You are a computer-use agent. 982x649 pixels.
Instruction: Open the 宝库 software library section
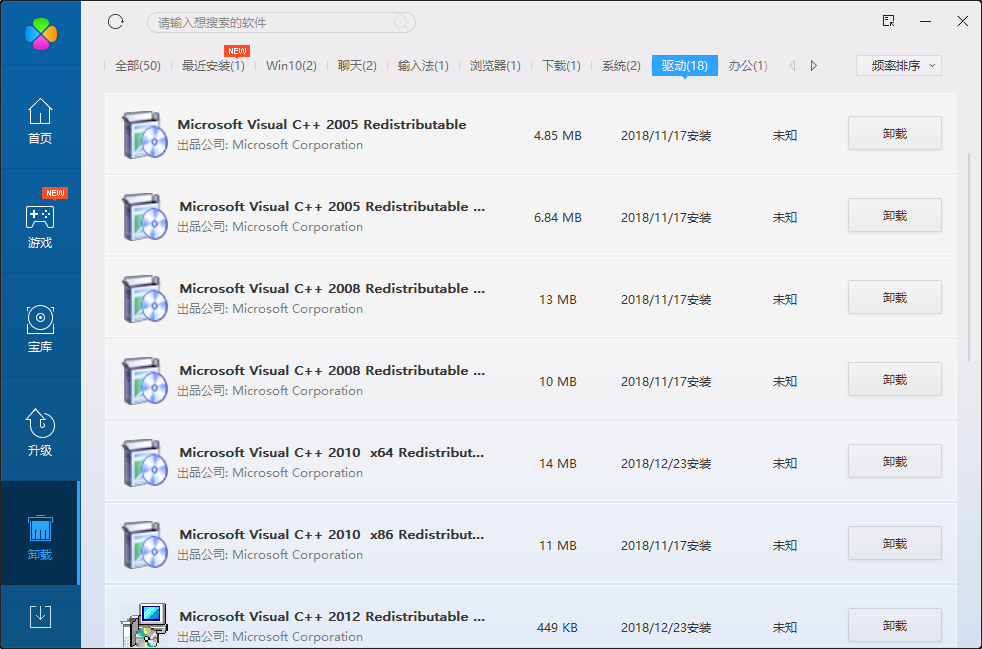click(x=40, y=330)
